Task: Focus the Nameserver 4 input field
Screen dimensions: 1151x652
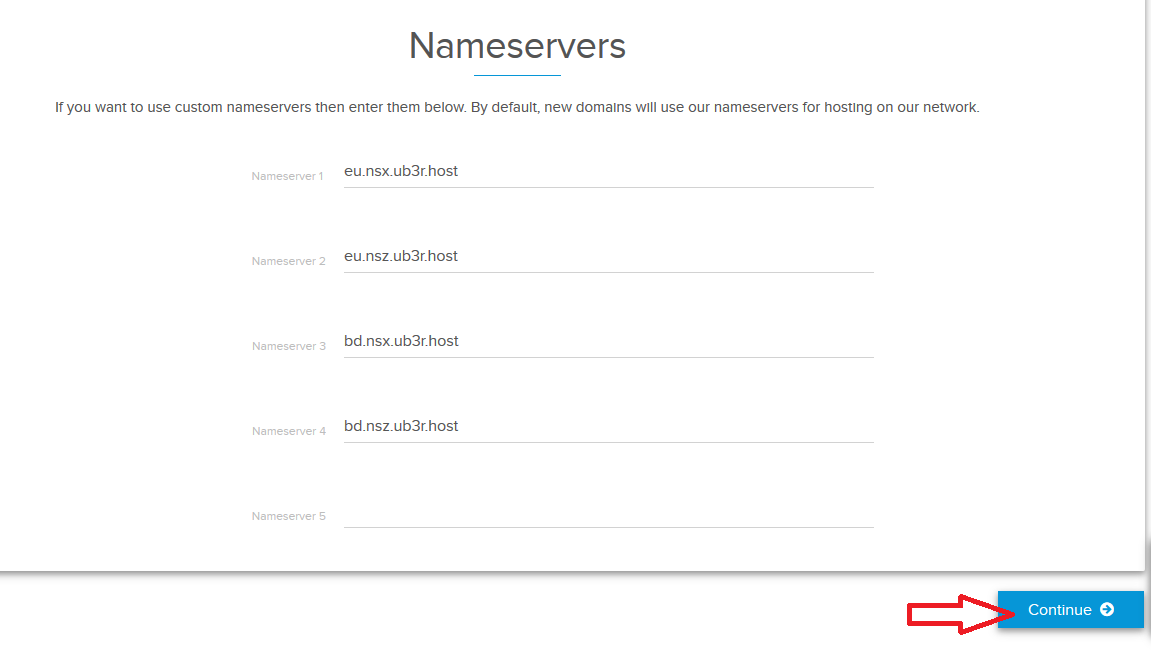Action: point(609,427)
